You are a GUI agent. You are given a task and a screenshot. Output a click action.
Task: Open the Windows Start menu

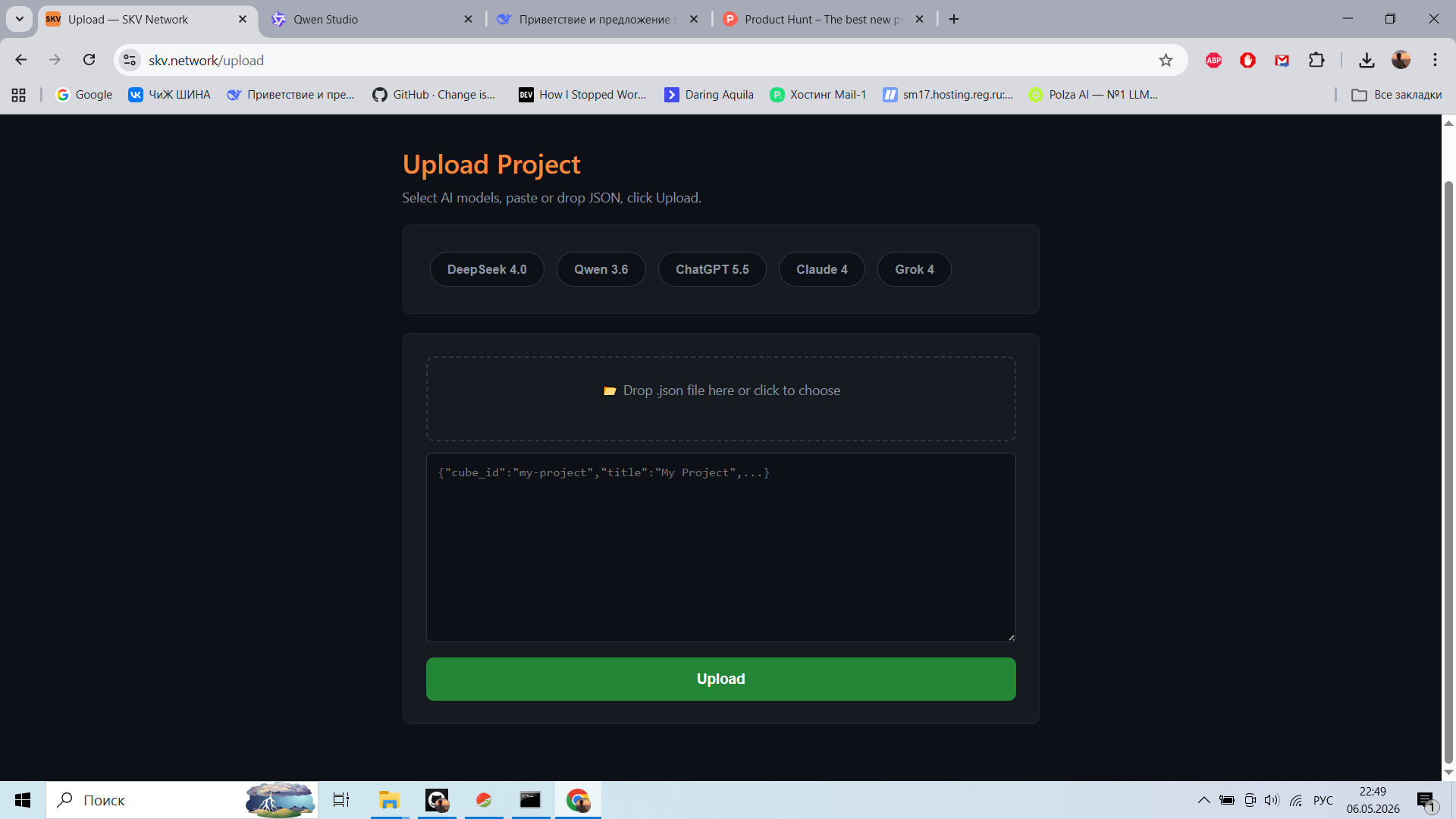pyautogui.click(x=23, y=800)
